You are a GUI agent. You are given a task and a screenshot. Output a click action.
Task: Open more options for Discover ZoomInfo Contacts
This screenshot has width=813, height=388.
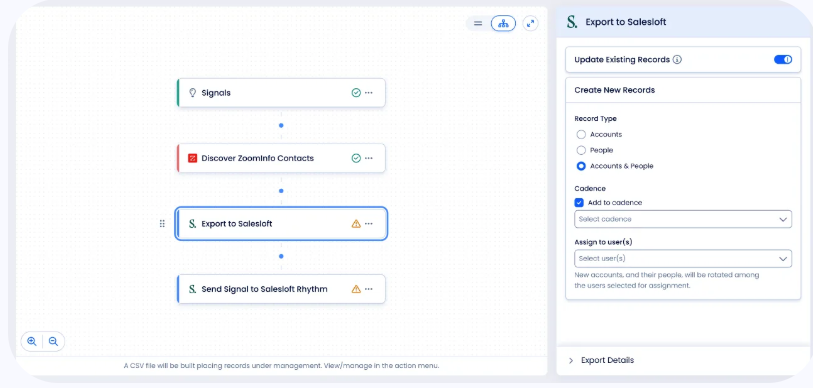[369, 158]
